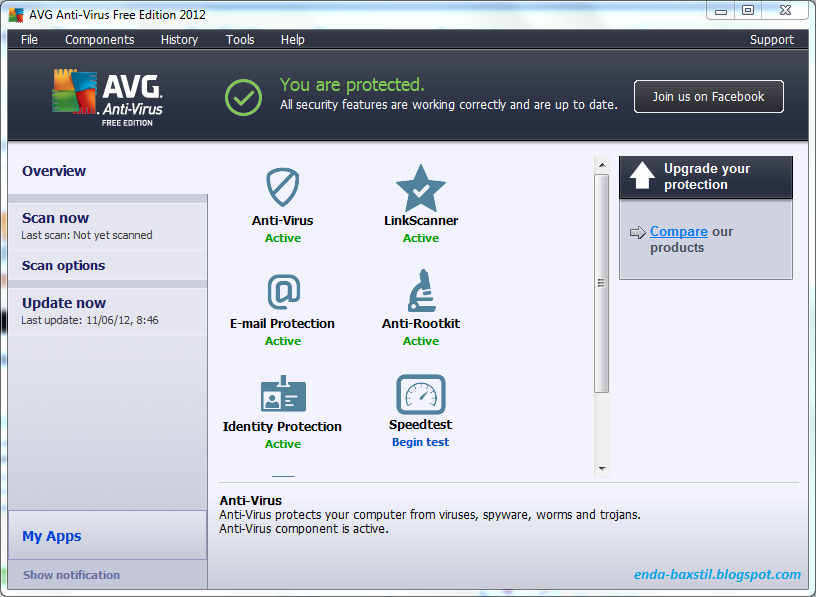This screenshot has height=597, width=816.
Task: Click the Anti-Rootkit label
Action: coord(420,323)
